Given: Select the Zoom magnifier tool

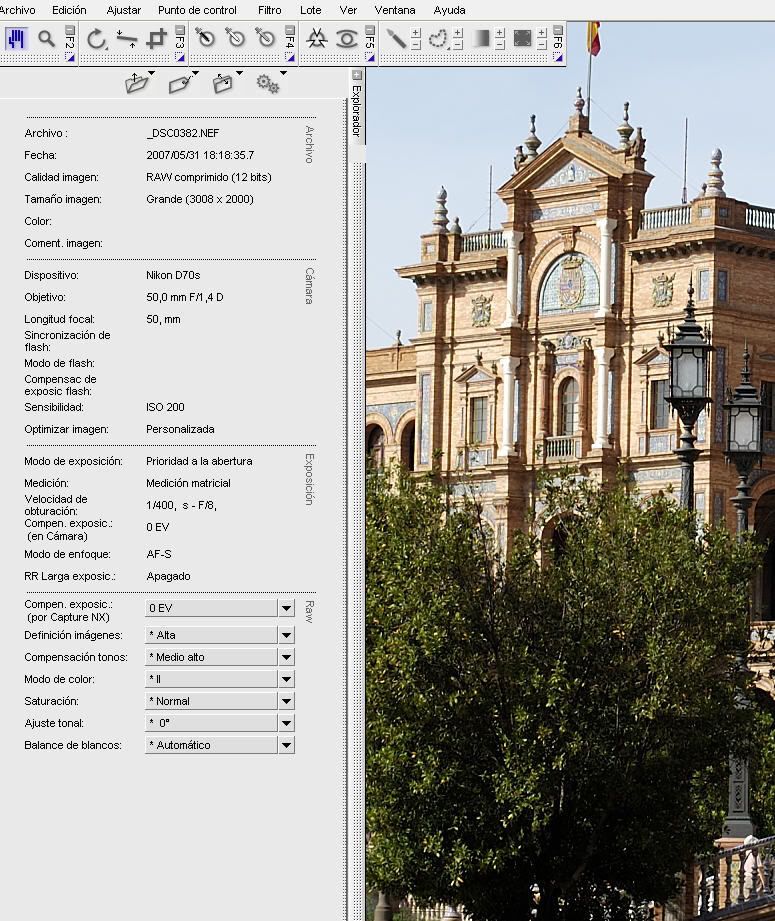Looking at the screenshot, I should pyautogui.click(x=46, y=39).
